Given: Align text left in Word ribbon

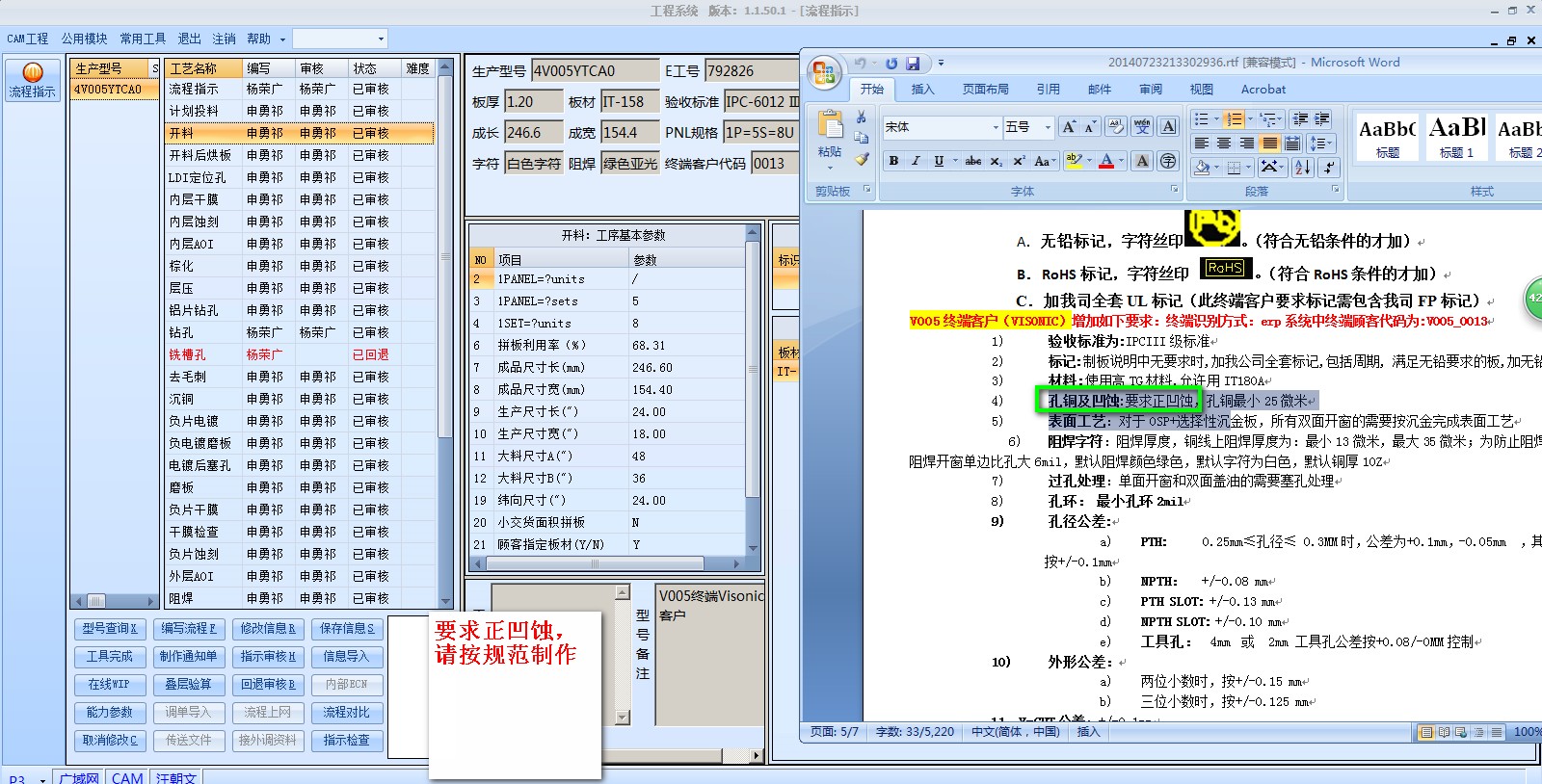Looking at the screenshot, I should tap(1202, 144).
